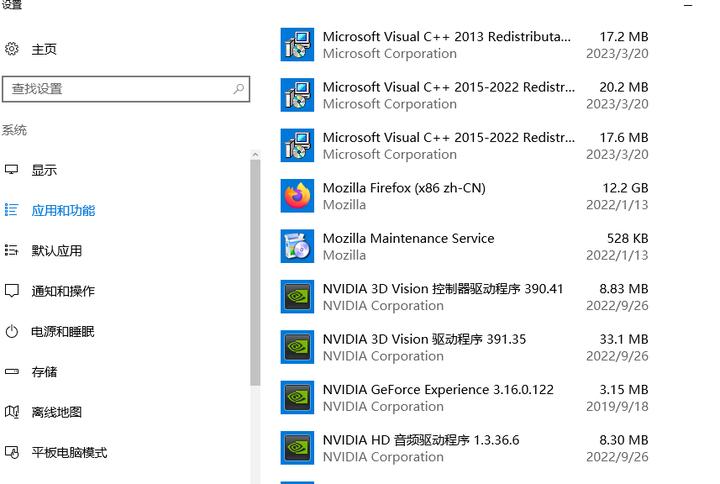
Task: Click the default apps icon
Action: [x=11, y=250]
